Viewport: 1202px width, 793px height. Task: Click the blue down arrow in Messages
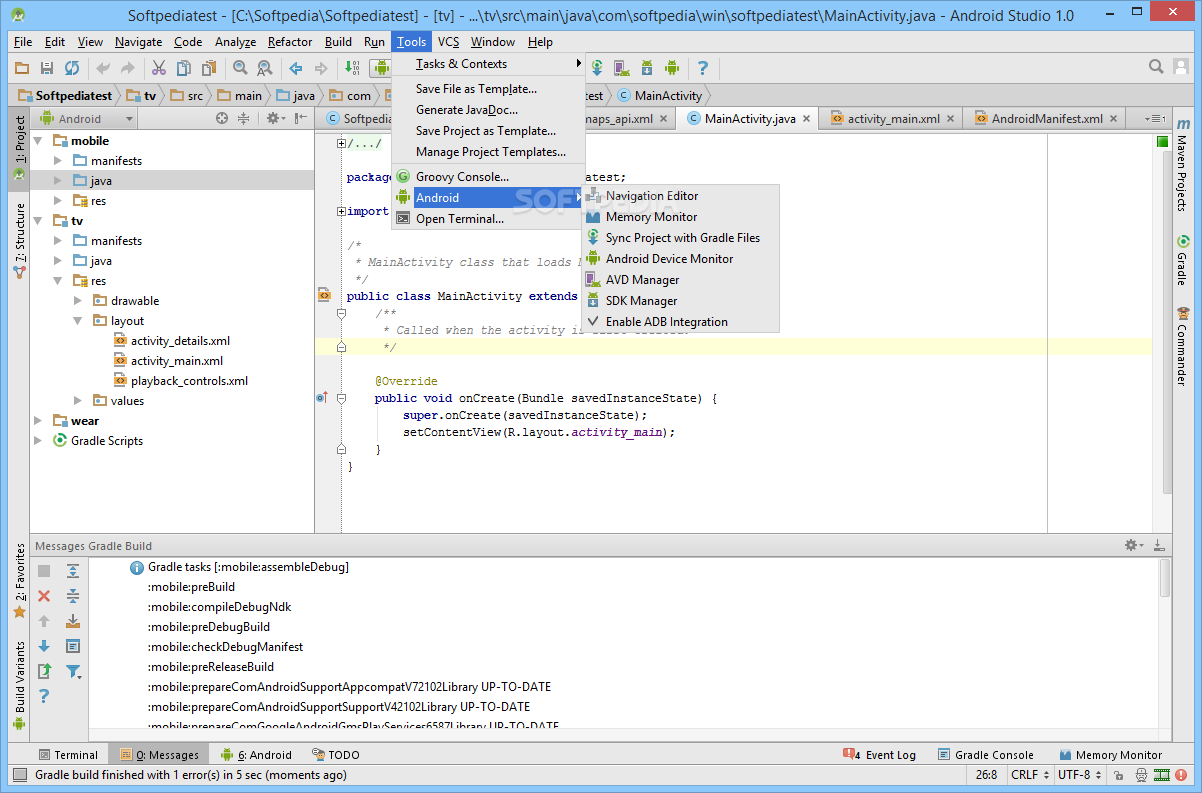[44, 646]
